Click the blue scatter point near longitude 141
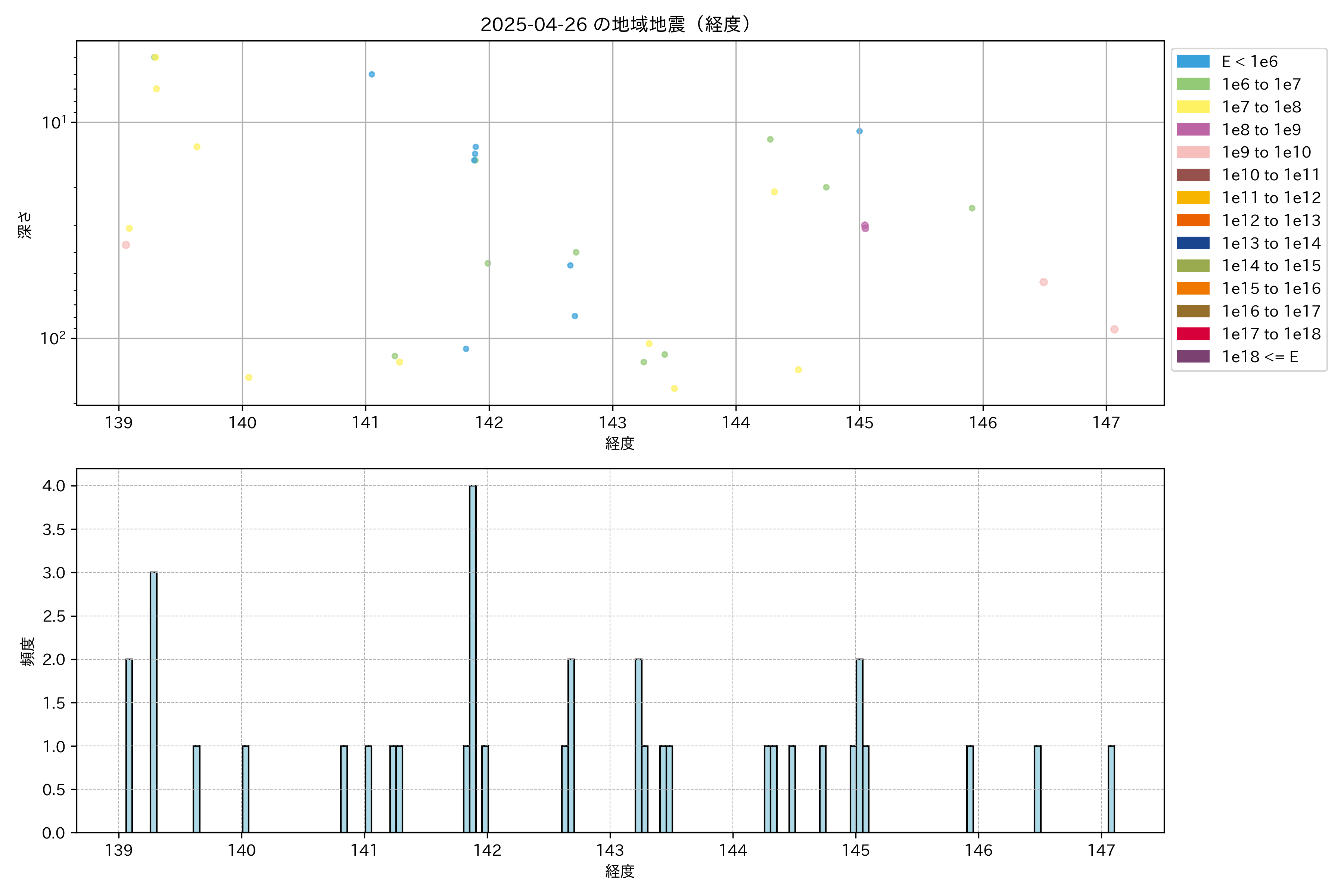This screenshot has width=1344, height=896. click(371, 74)
